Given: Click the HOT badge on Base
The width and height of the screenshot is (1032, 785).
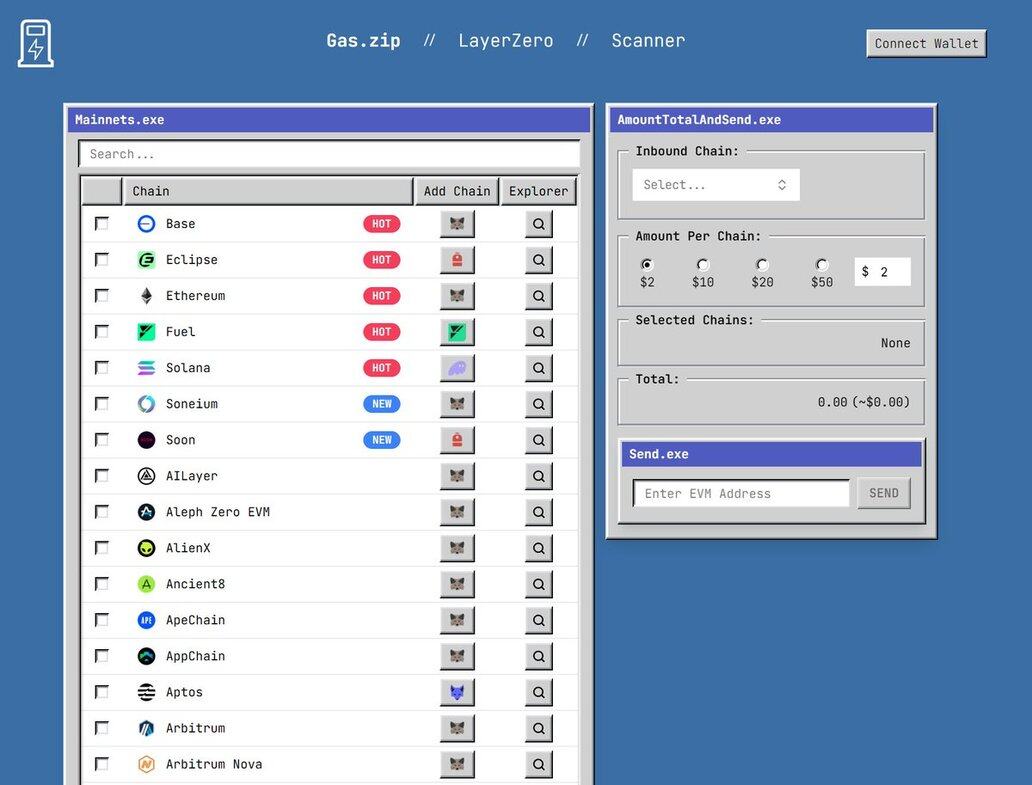Looking at the screenshot, I should coord(382,224).
